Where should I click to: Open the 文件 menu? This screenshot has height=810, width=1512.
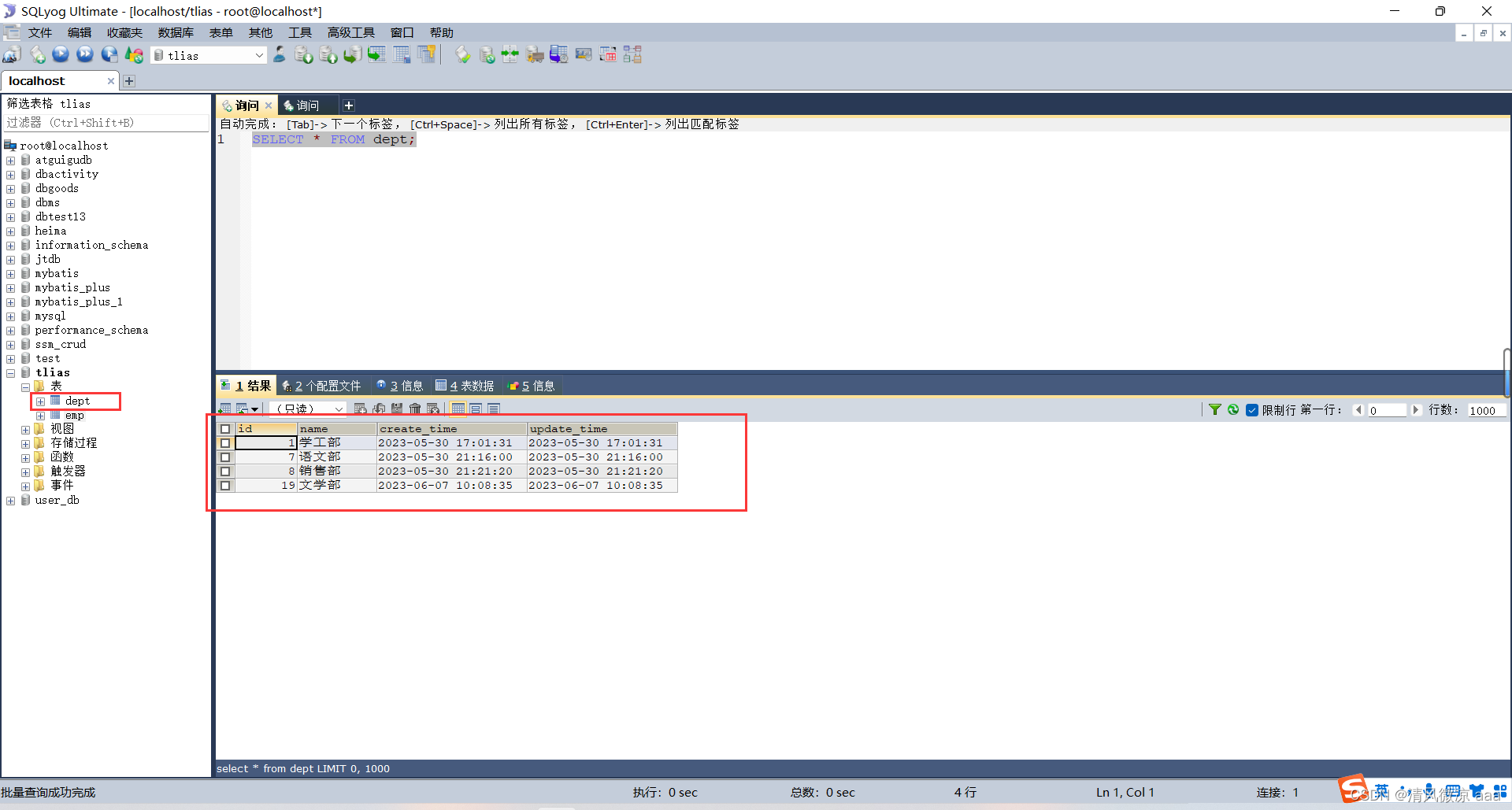(39, 32)
